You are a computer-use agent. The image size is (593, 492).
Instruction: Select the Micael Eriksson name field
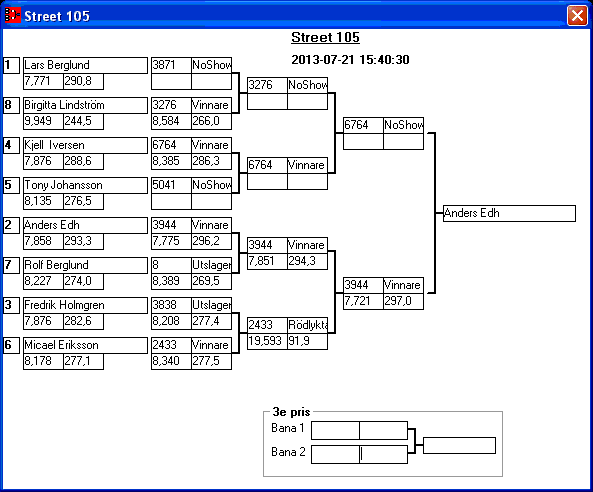coord(85,345)
